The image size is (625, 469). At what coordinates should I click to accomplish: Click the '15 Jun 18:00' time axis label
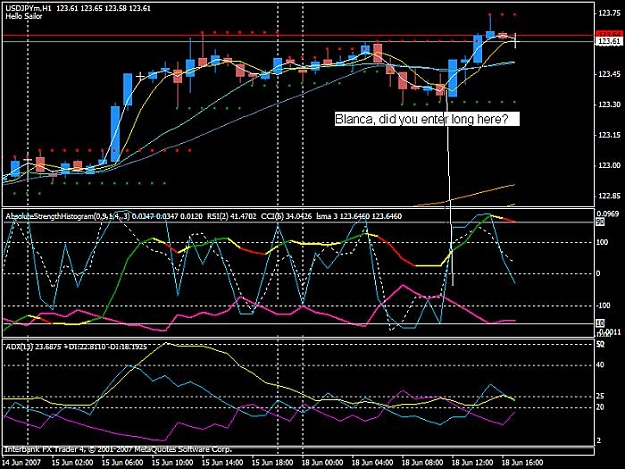[x=273, y=463]
